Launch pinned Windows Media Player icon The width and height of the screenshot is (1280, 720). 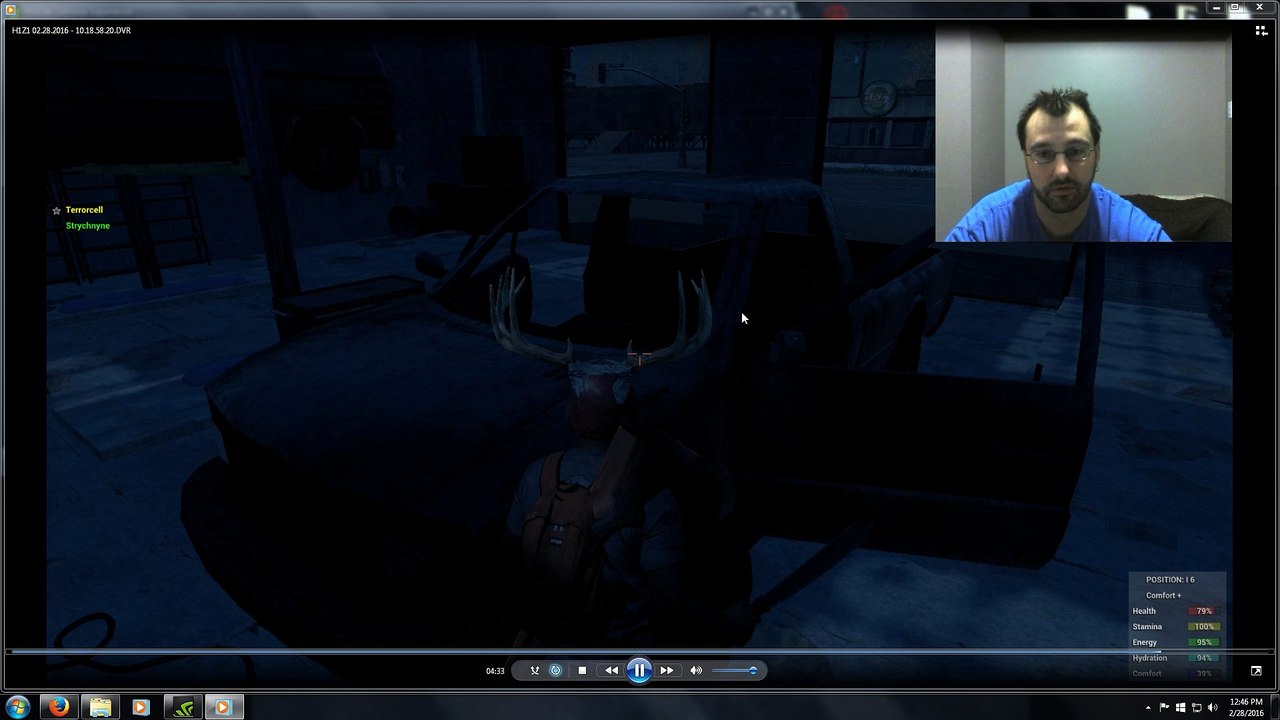click(x=141, y=707)
